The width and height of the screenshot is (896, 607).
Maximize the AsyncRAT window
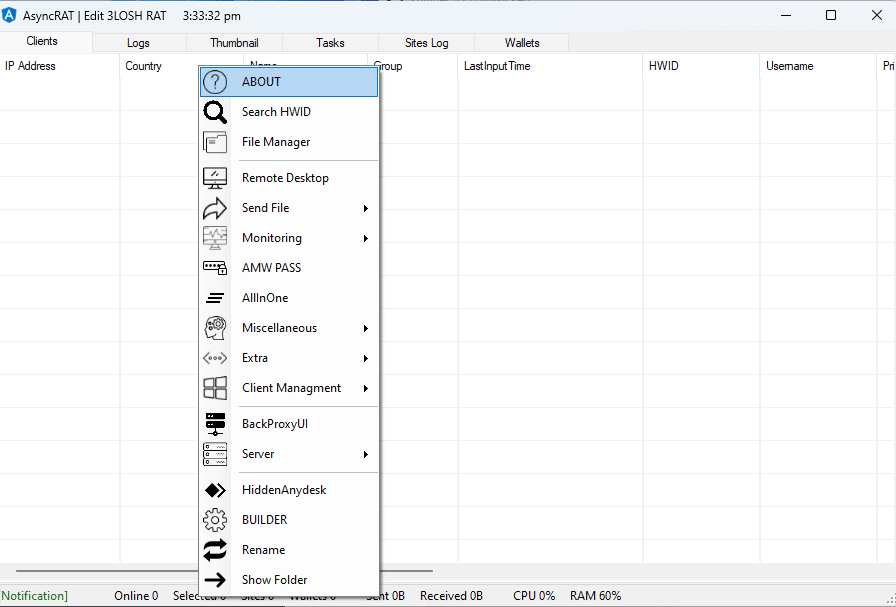(831, 15)
